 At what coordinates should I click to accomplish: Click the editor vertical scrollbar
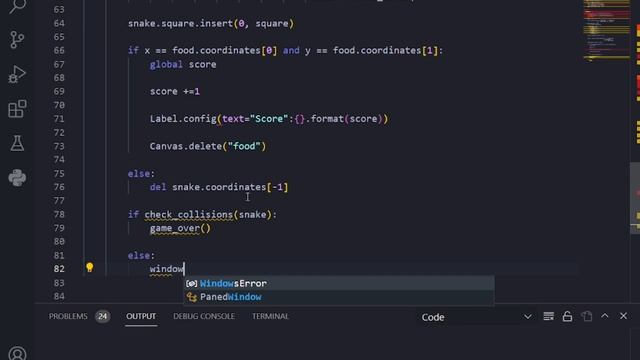click(635, 198)
